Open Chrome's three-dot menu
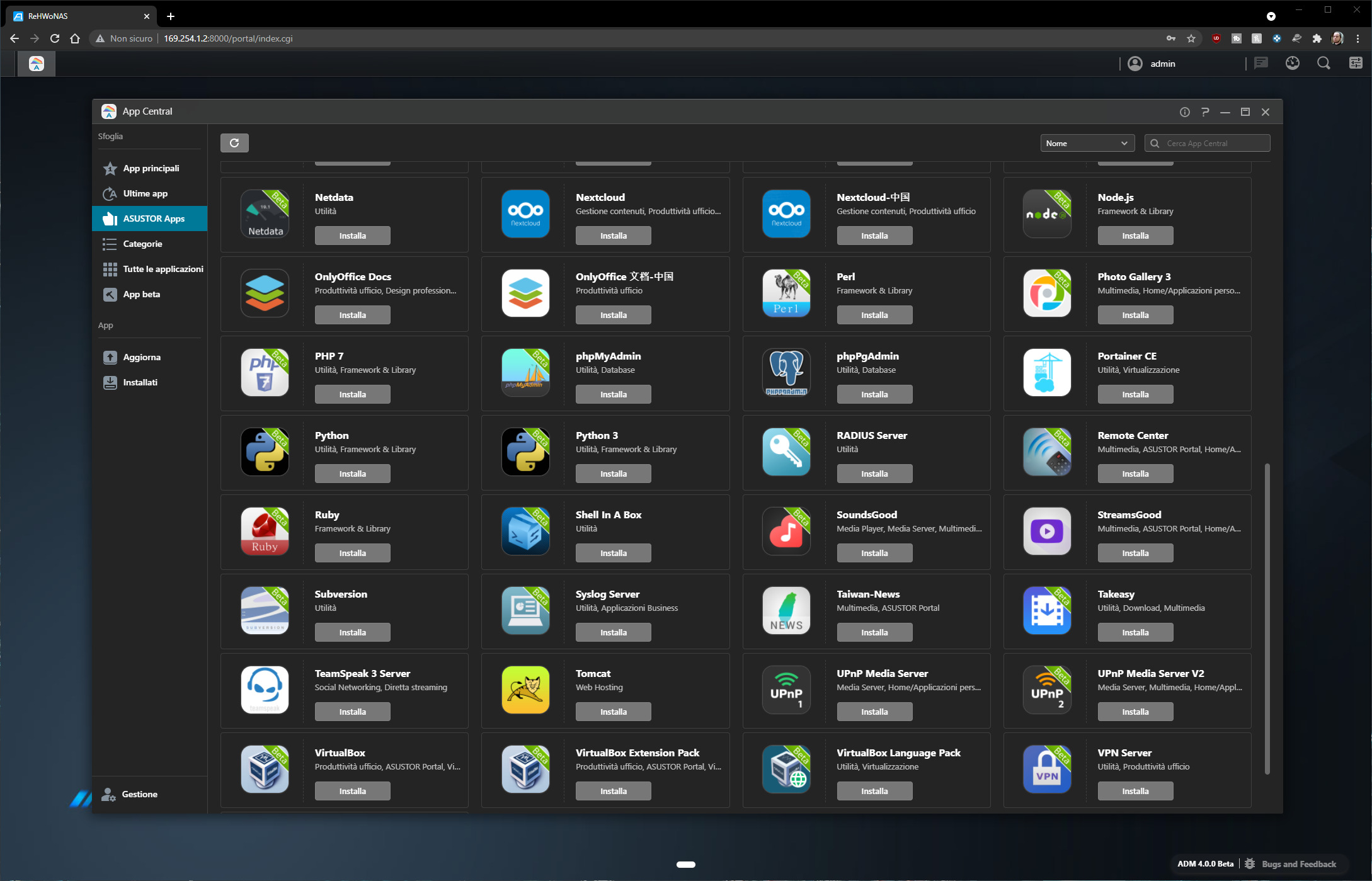Screen dimensions: 1372x881 point(1358,38)
